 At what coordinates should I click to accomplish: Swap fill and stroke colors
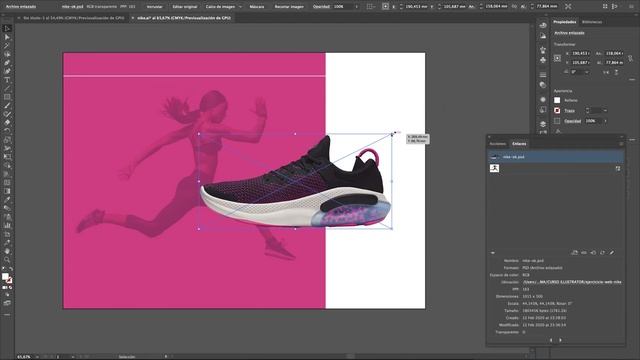click(x=11, y=269)
